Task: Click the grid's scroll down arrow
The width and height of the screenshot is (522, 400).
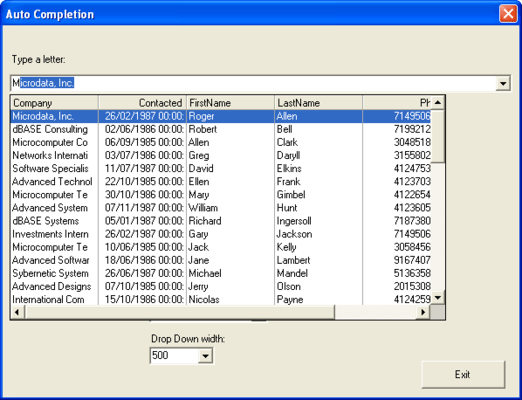Action: click(438, 298)
